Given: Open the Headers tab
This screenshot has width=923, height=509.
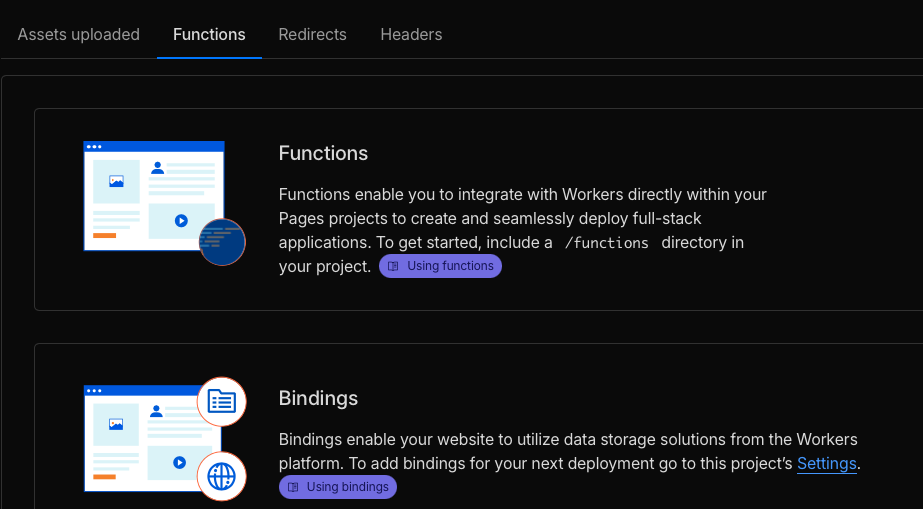Looking at the screenshot, I should tap(411, 34).
